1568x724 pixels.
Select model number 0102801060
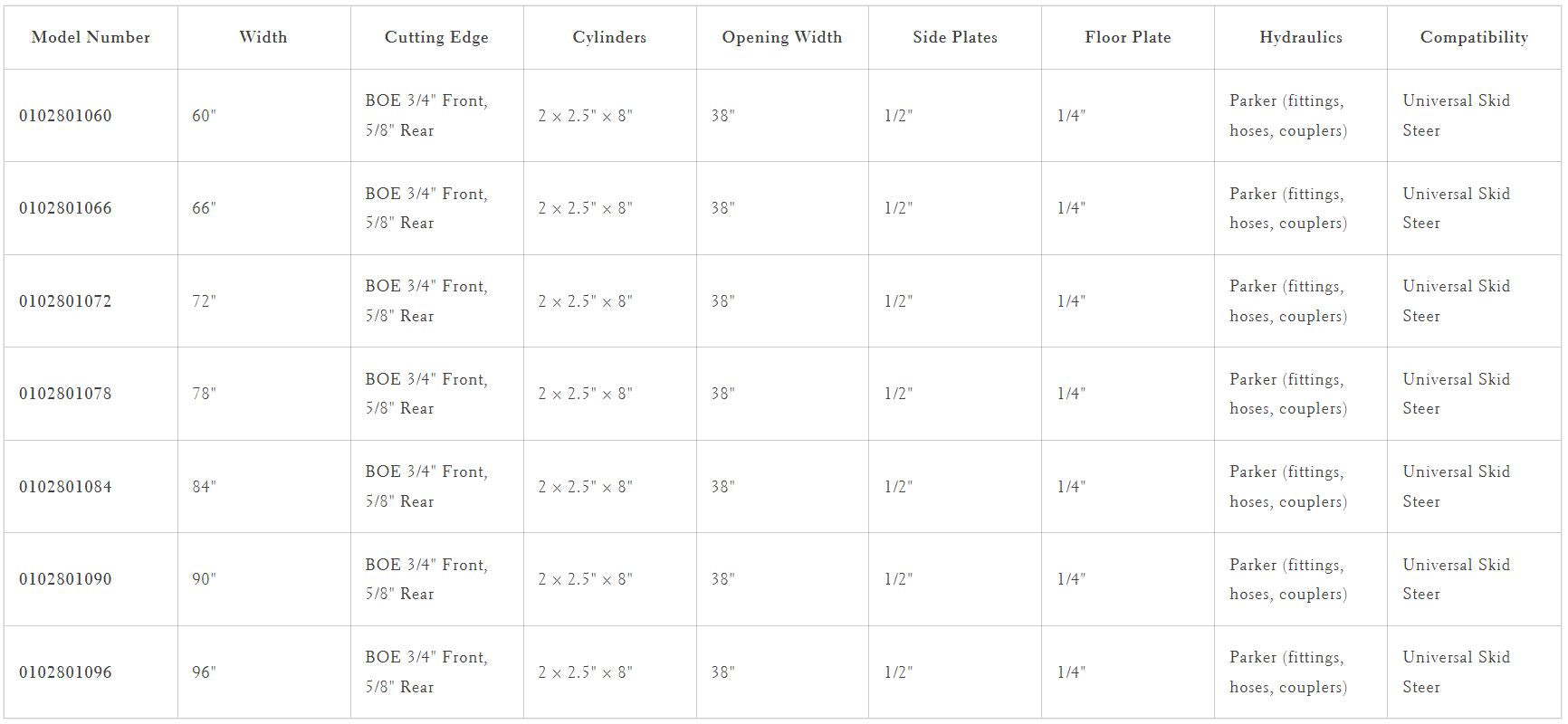(x=65, y=116)
